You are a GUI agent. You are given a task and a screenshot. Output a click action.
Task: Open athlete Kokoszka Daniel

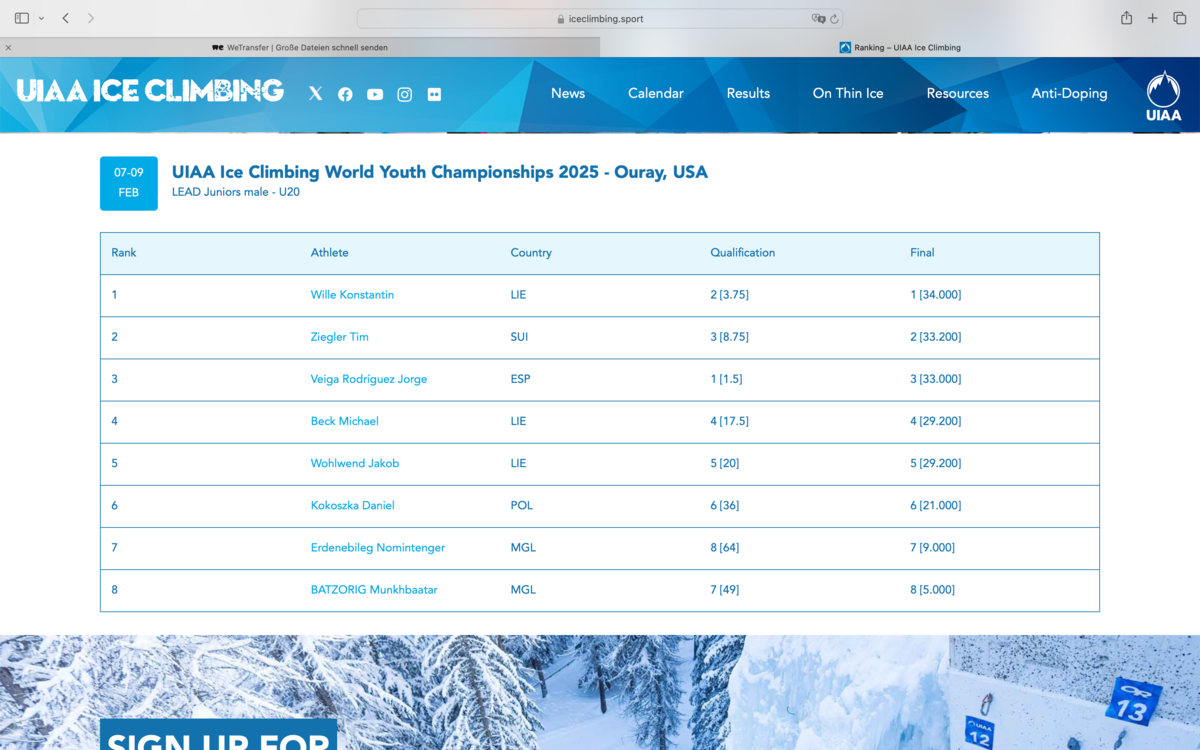pyautogui.click(x=353, y=505)
